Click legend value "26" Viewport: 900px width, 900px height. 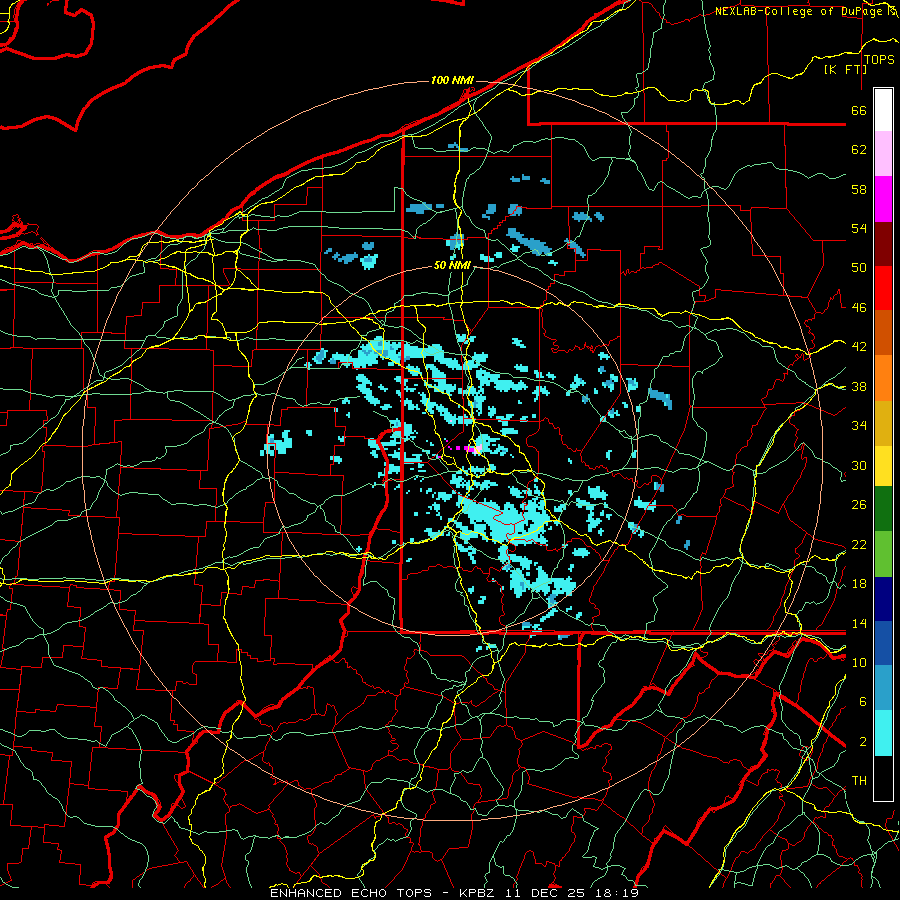[x=859, y=505]
